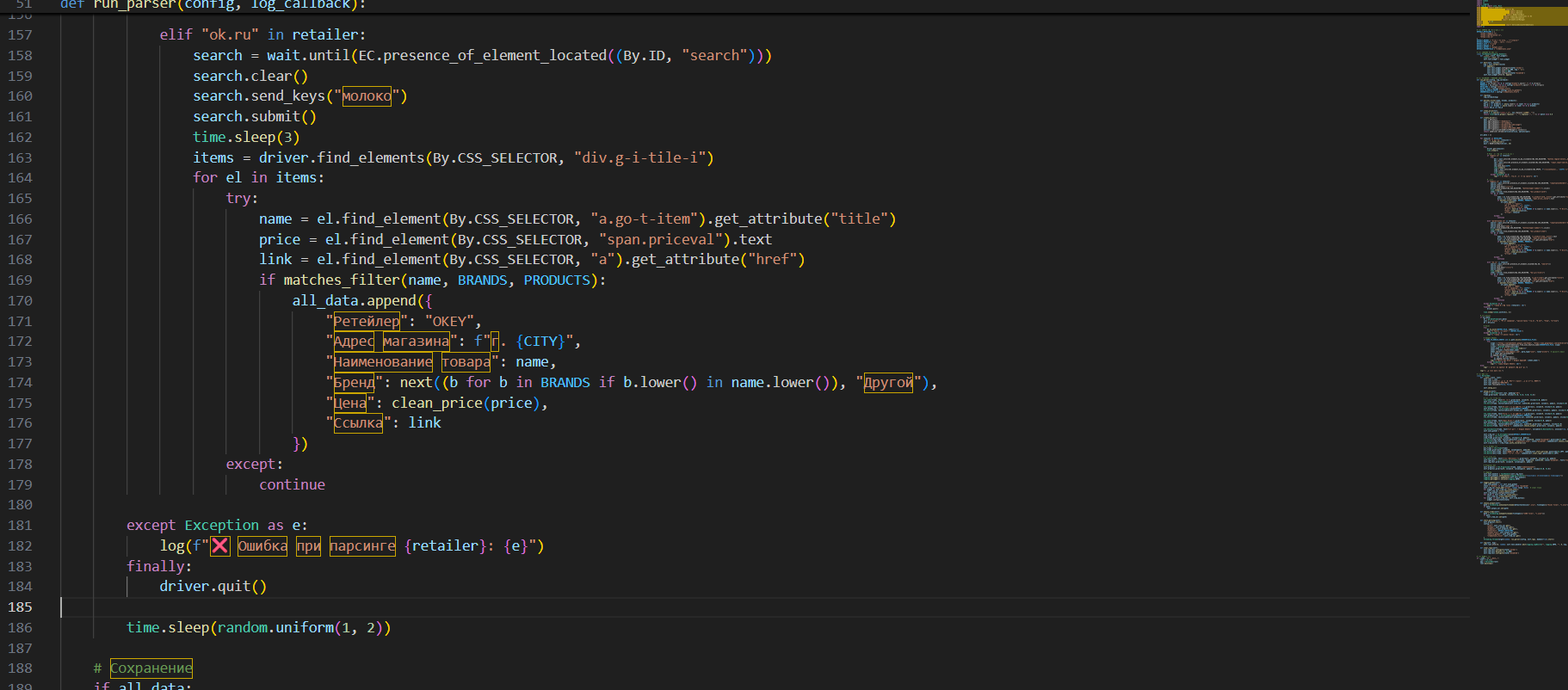Click the {CITY} placeholder in the f-string

point(540,342)
